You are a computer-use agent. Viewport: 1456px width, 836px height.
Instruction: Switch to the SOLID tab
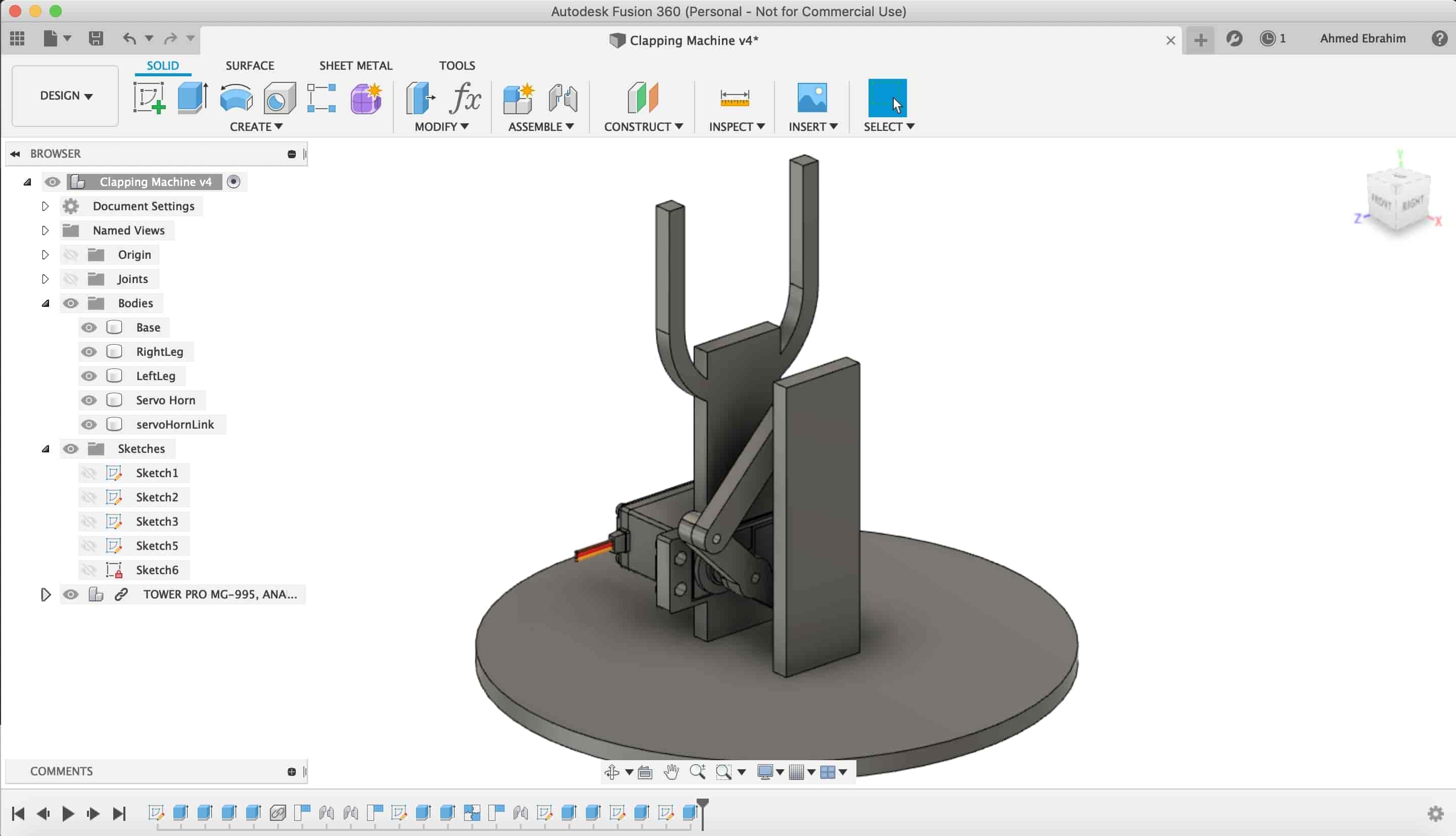click(163, 66)
